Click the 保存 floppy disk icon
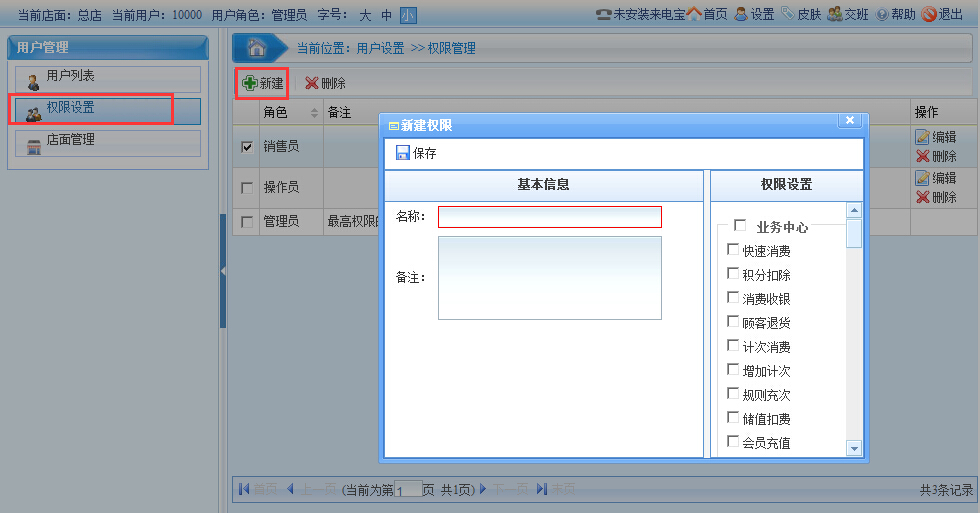Image resolution: width=980 pixels, height=513 pixels. [403, 153]
